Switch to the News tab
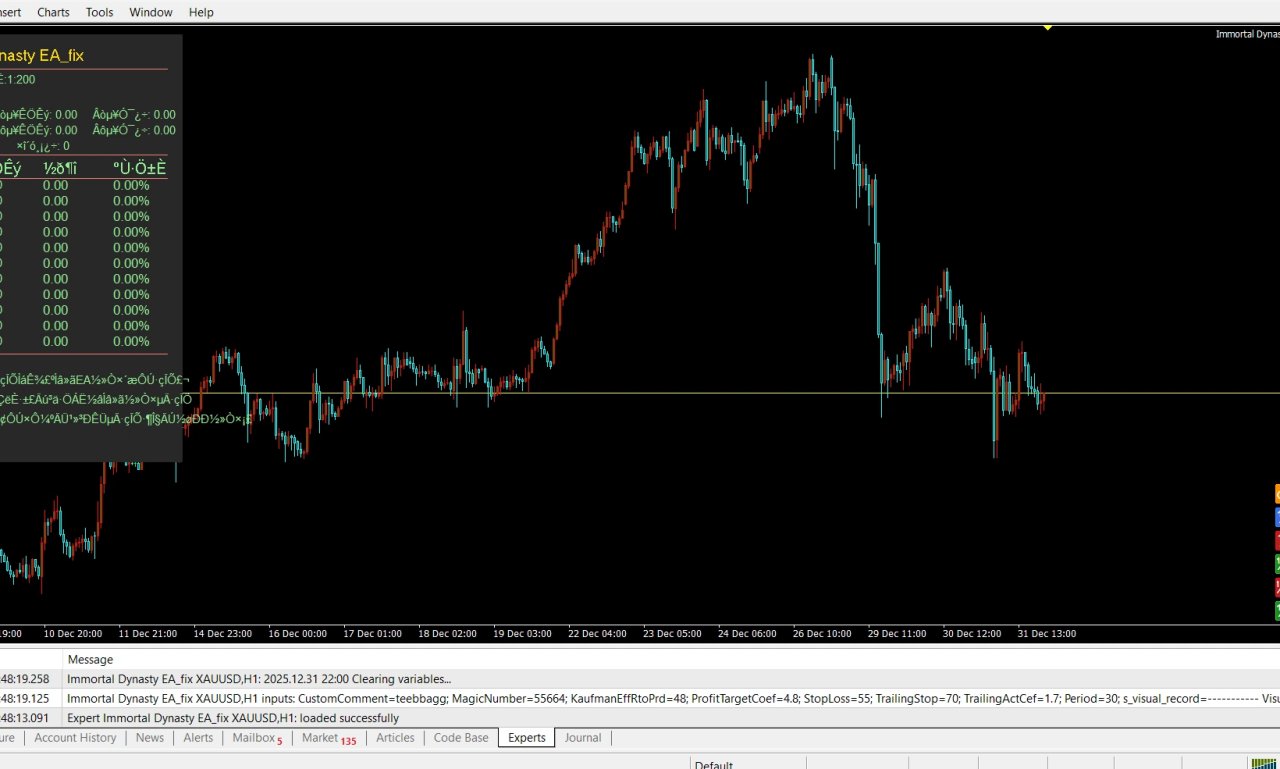Viewport: 1280px width, 769px height. coord(150,738)
